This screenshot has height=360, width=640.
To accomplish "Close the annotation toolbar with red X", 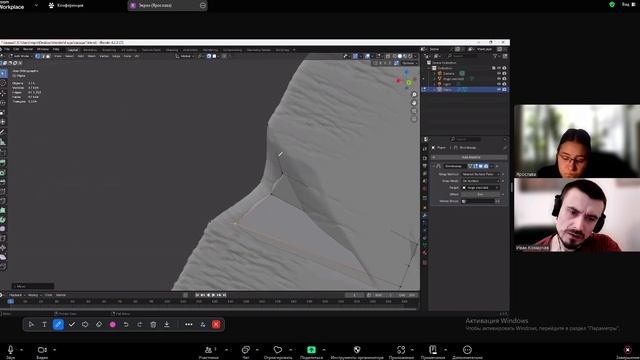I will [x=216, y=324].
